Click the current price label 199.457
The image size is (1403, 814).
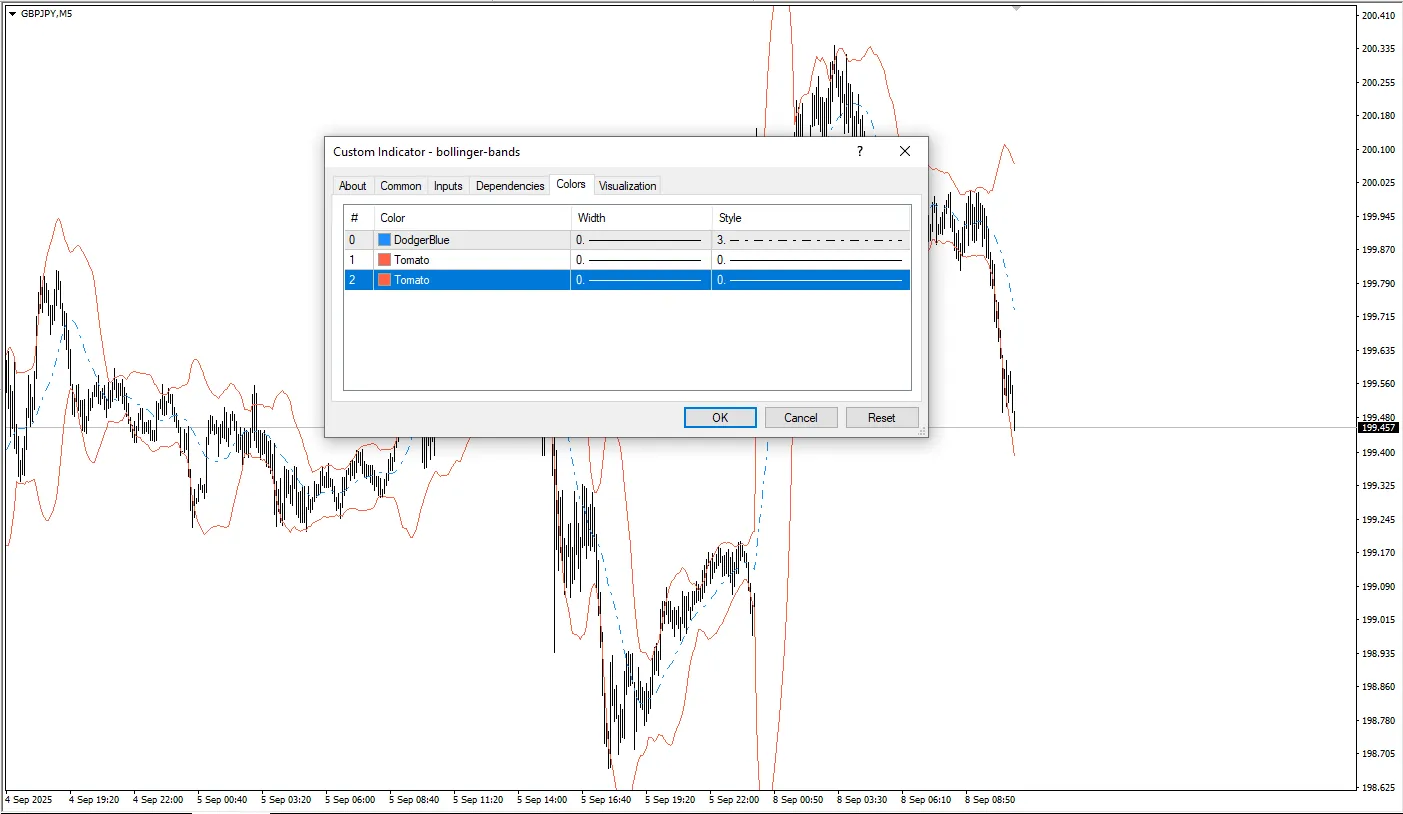[1378, 428]
